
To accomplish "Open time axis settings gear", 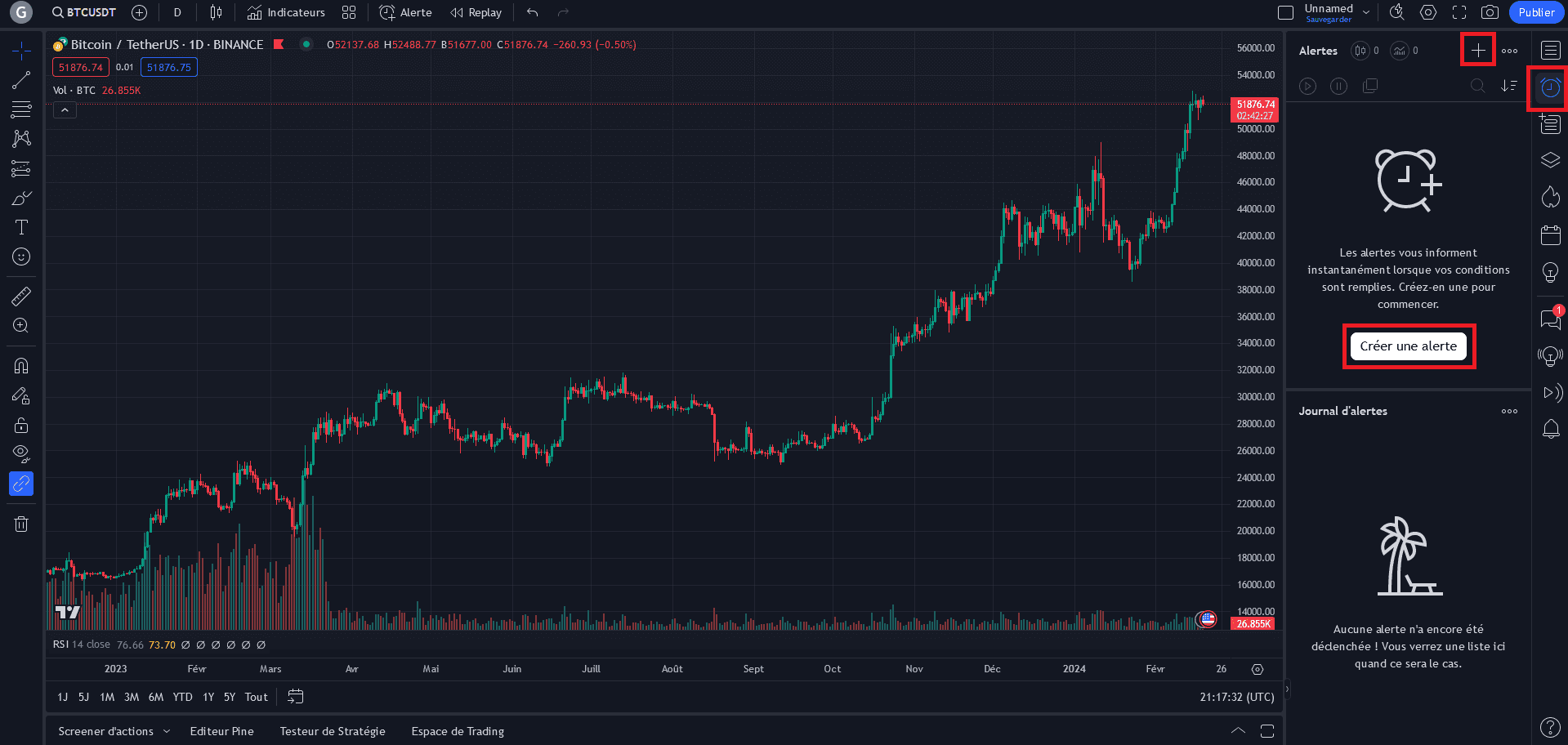I will click(x=1258, y=669).
